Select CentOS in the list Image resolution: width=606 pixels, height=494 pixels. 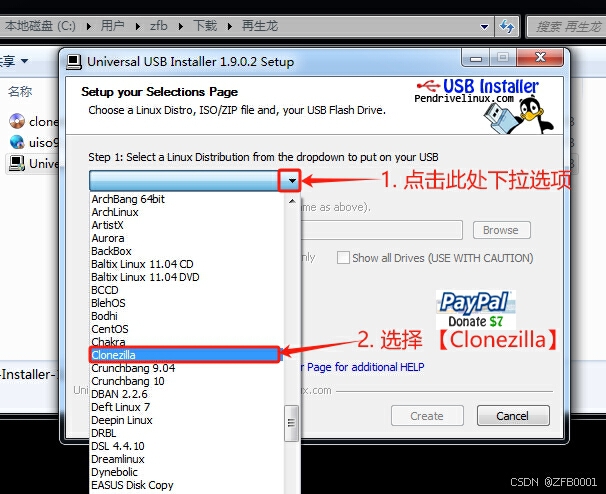point(109,329)
